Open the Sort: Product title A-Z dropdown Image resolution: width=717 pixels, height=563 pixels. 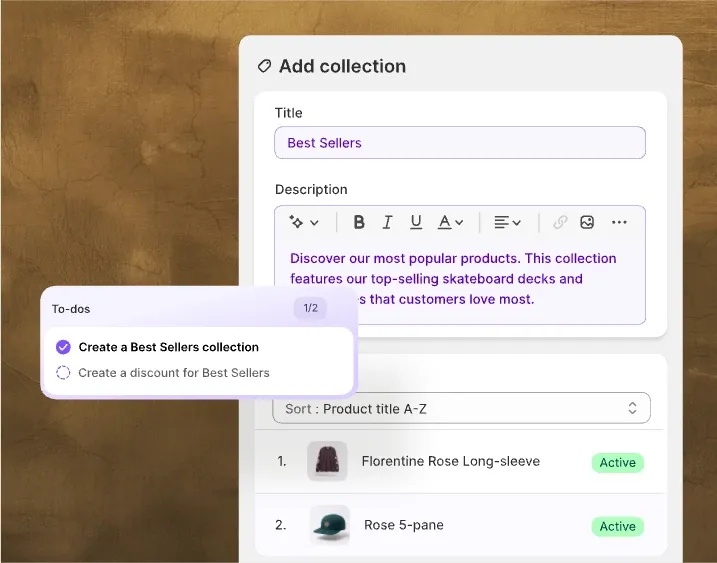tap(461, 408)
